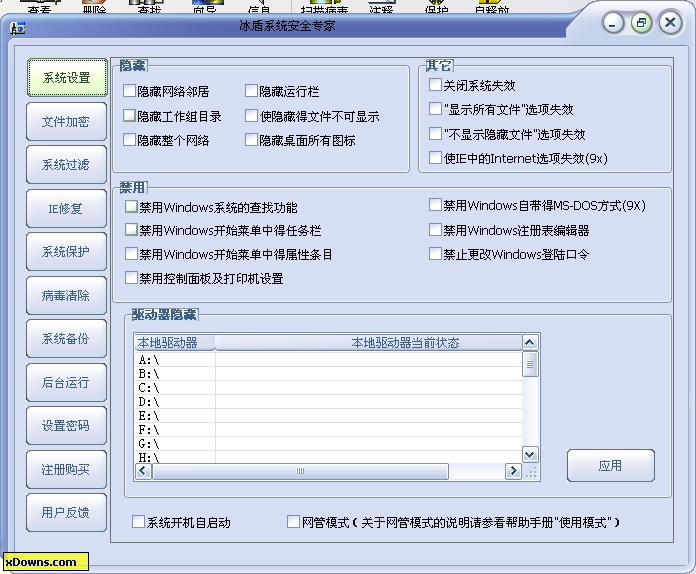Enable 使IE中的Internet选项失效(9x) checkbox
The height and width of the screenshot is (574, 696).
point(435,158)
